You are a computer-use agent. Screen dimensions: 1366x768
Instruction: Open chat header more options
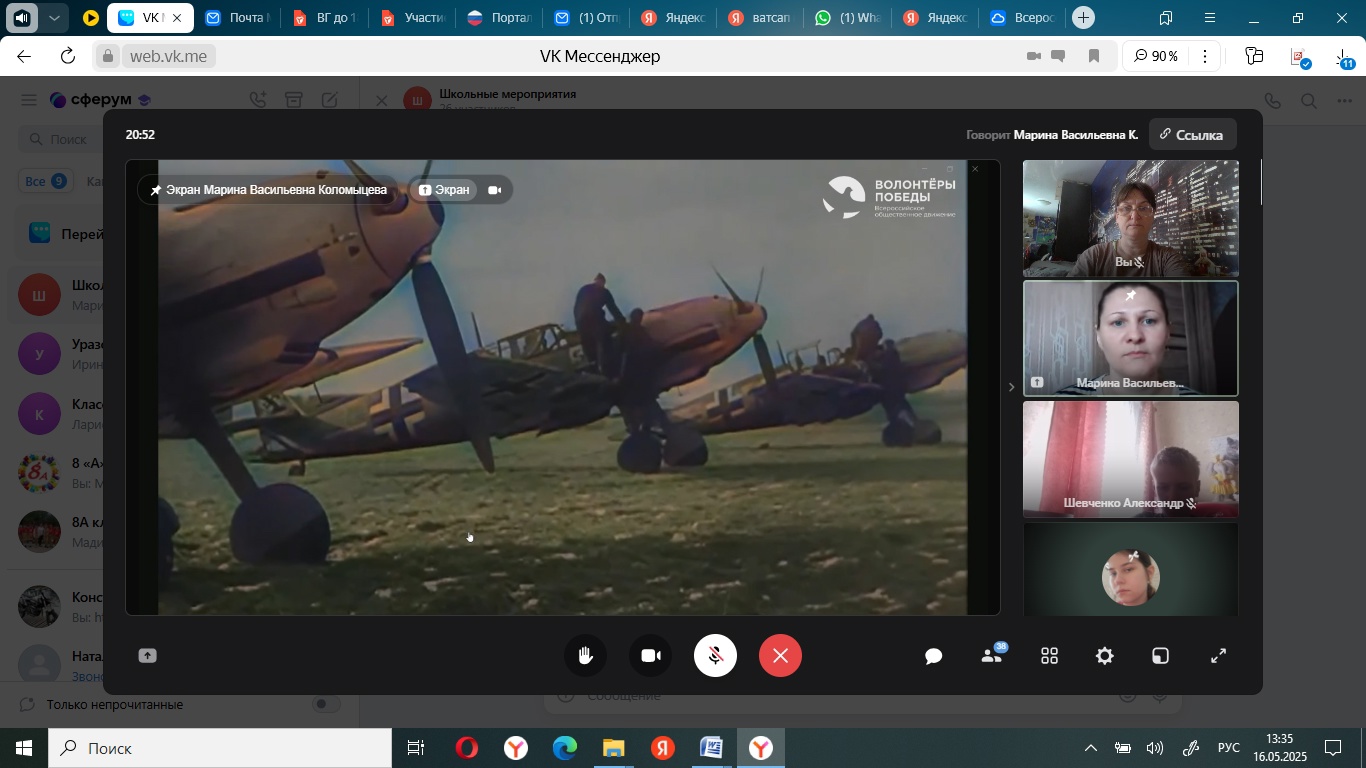point(1345,101)
